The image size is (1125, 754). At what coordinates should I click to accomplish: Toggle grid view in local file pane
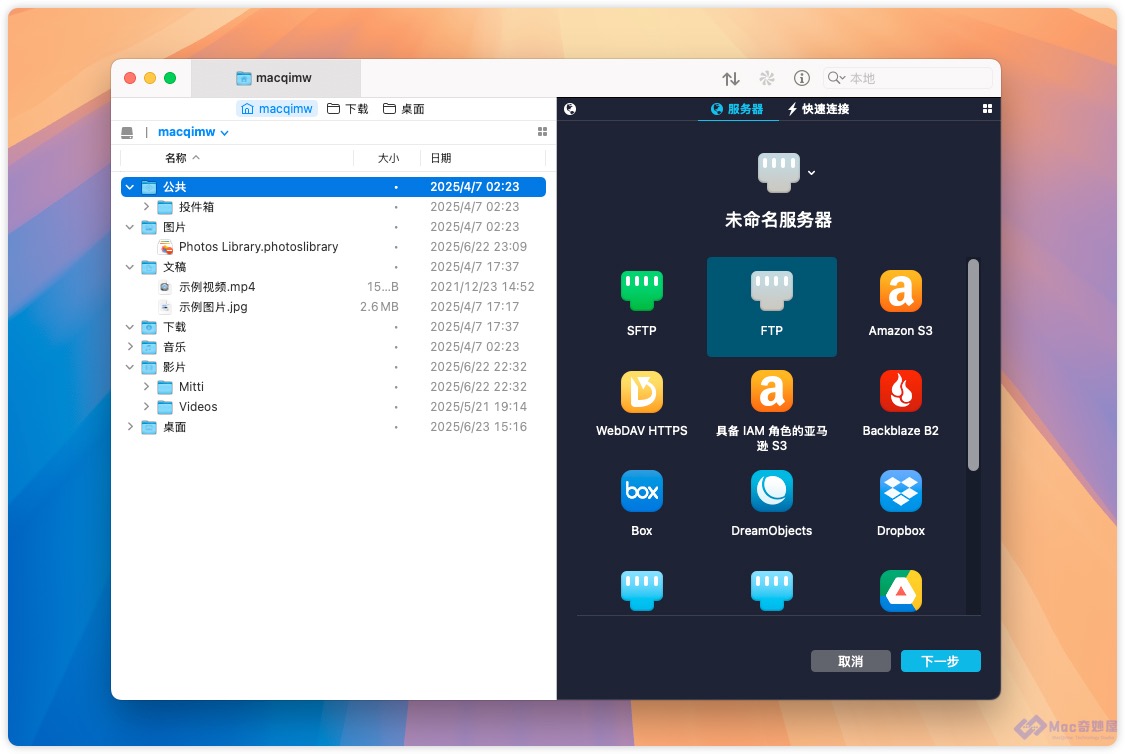tap(542, 132)
